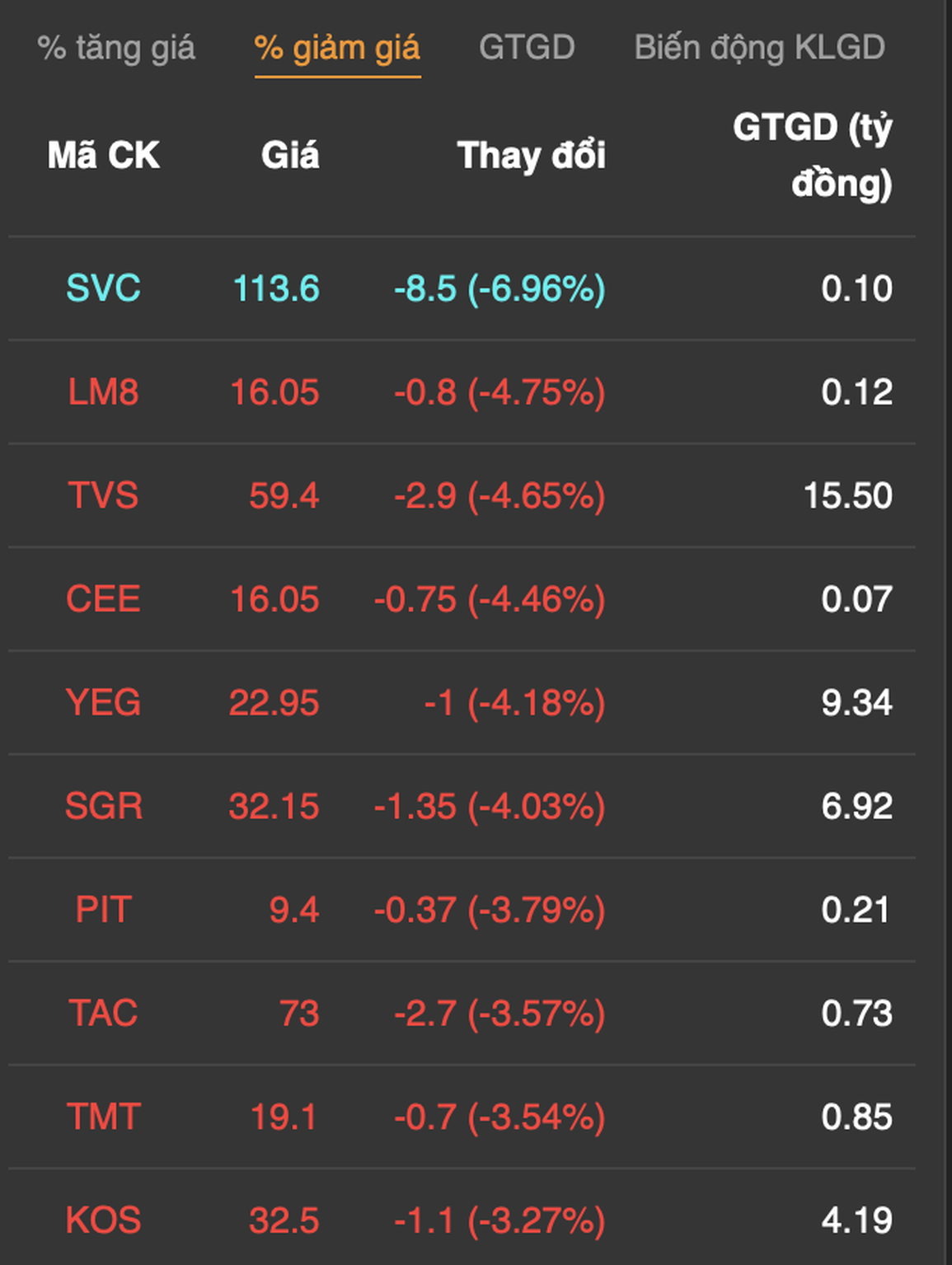Screen dimensions: 952x1265
Task: Click the PIT stock code
Action: click(103, 910)
